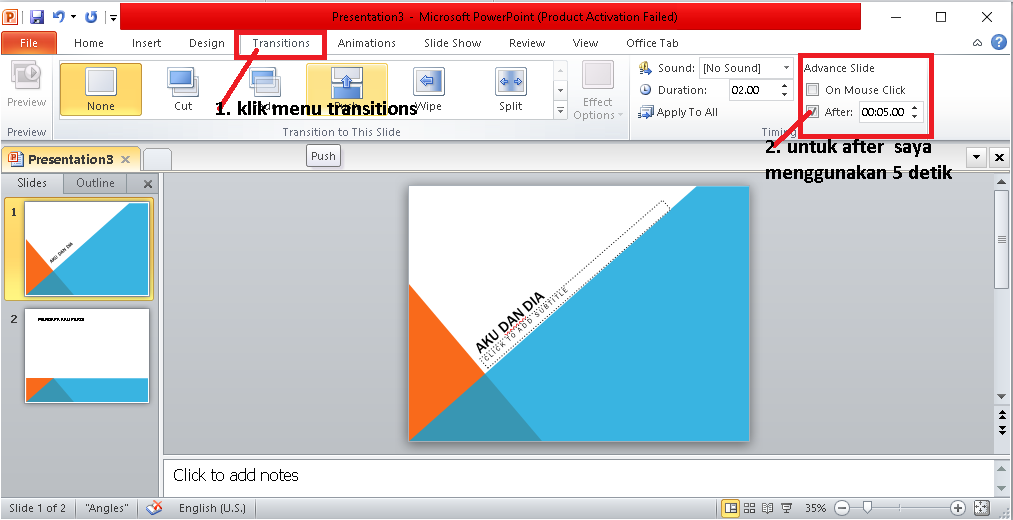Choose the Split transition effect
Viewport: 1013px width, 520px height.
[x=510, y=89]
